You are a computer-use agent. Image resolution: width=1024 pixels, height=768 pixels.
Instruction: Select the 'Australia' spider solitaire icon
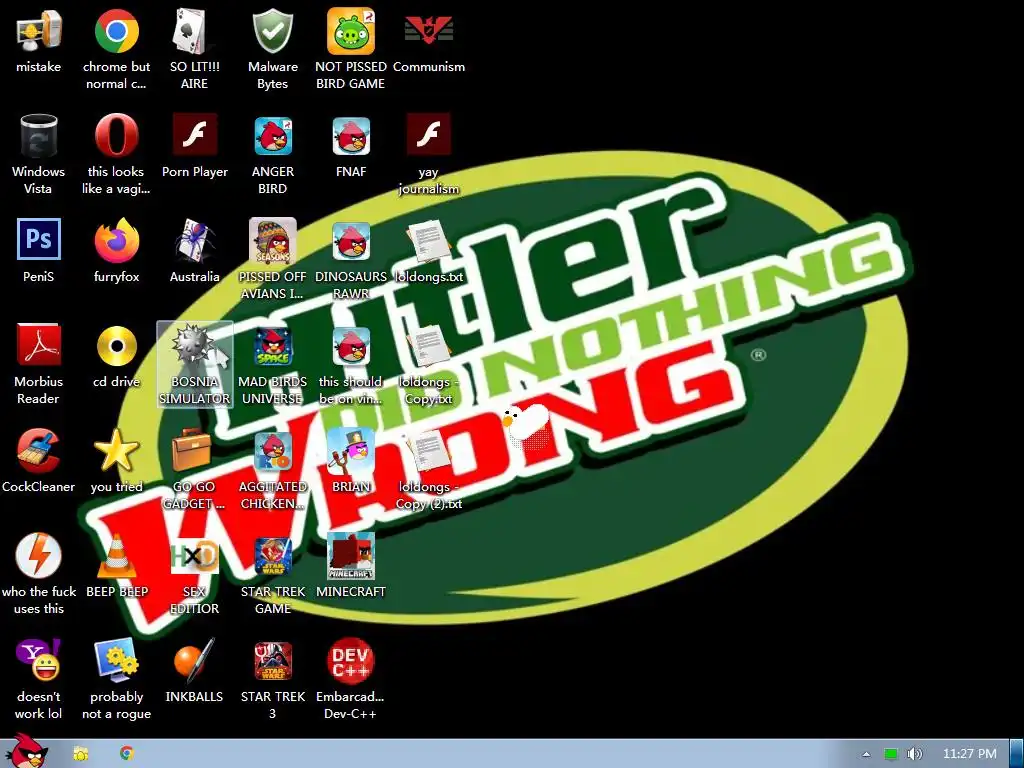pos(195,240)
